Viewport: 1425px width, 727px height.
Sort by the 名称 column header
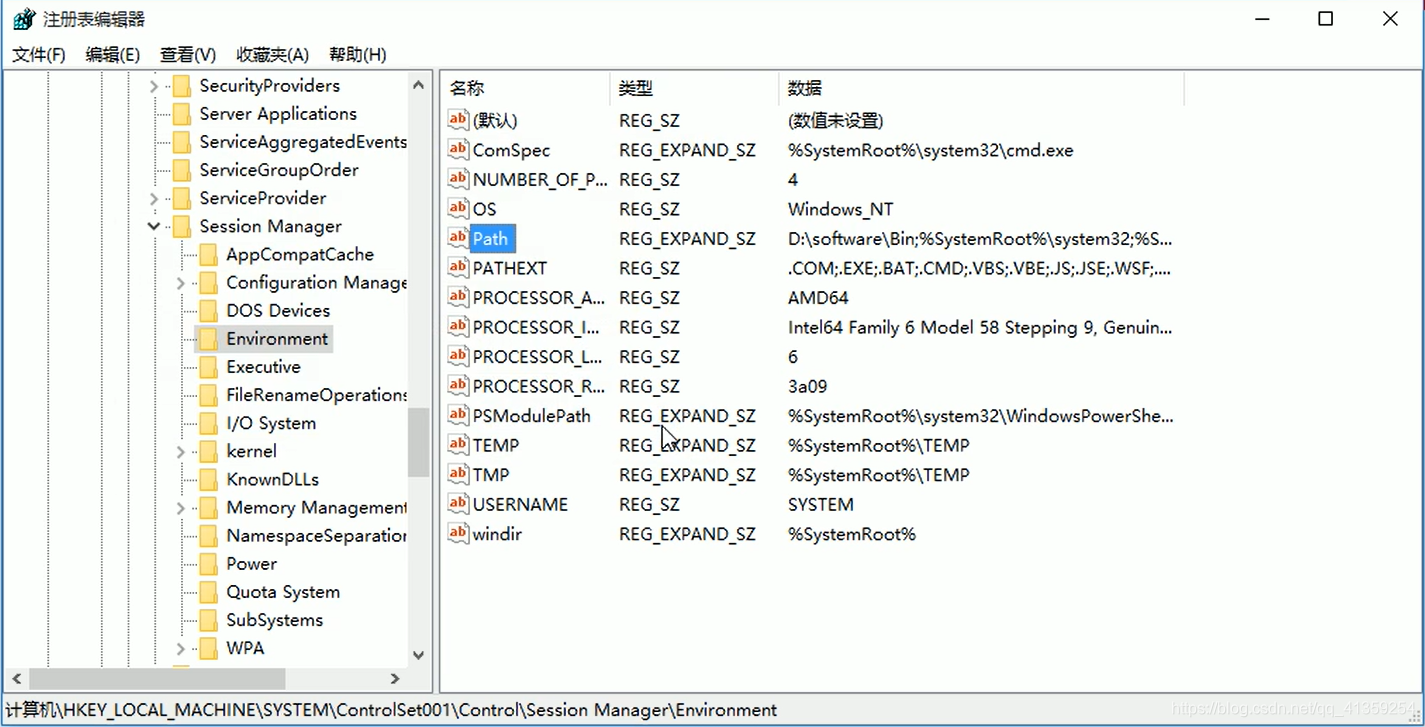click(x=525, y=88)
